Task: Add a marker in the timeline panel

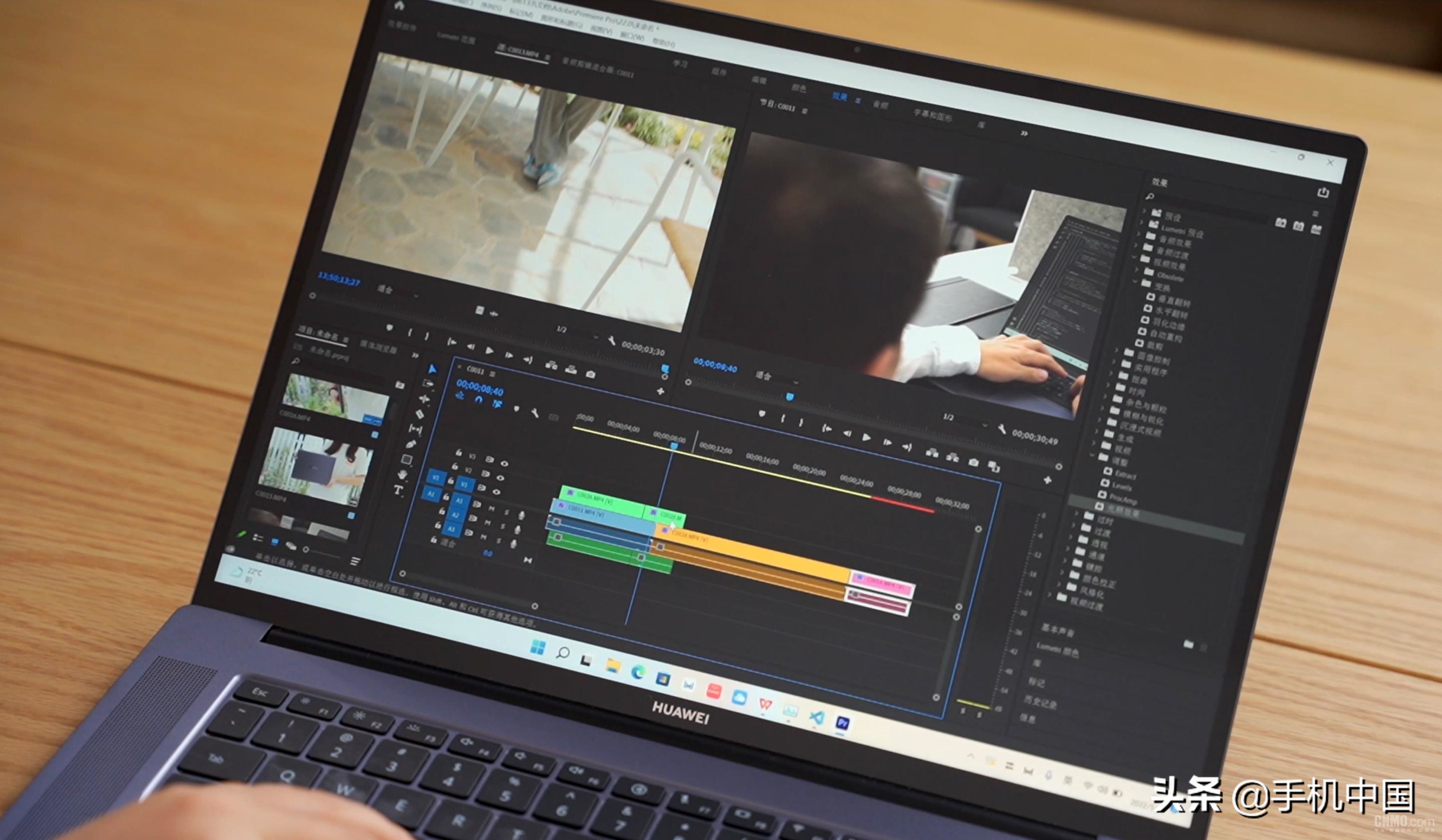Action: 516,409
